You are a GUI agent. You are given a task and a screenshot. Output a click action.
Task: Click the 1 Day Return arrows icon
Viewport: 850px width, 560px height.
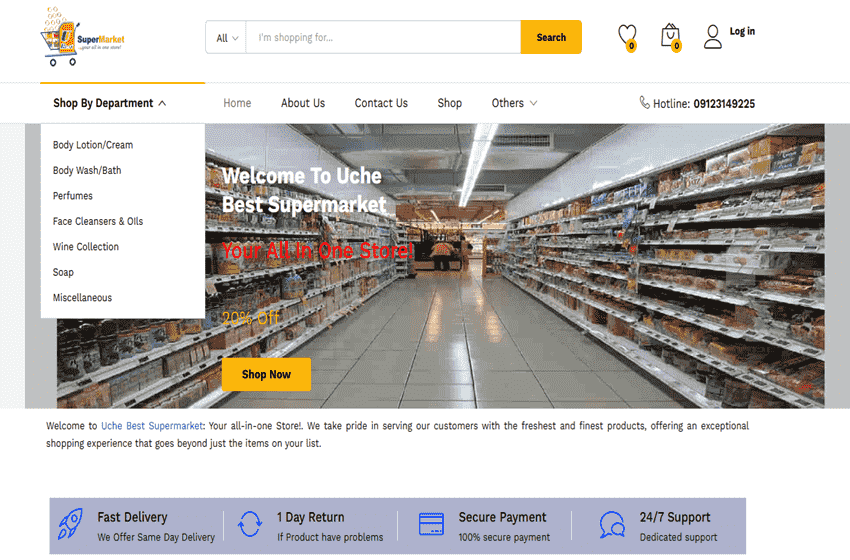tap(250, 526)
